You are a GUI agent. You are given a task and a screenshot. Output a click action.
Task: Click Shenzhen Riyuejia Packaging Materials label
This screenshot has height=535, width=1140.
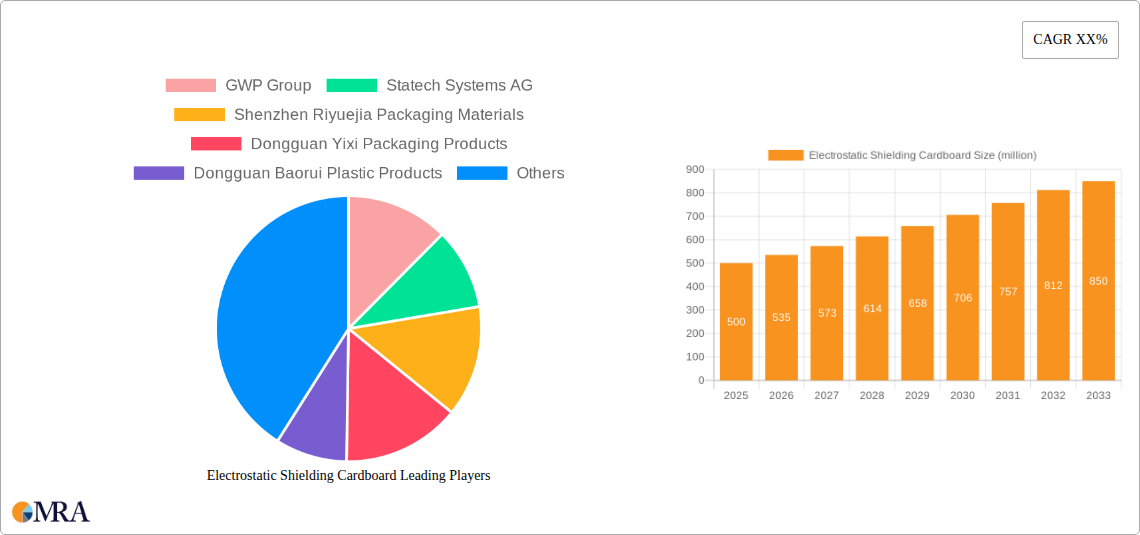(x=379, y=115)
